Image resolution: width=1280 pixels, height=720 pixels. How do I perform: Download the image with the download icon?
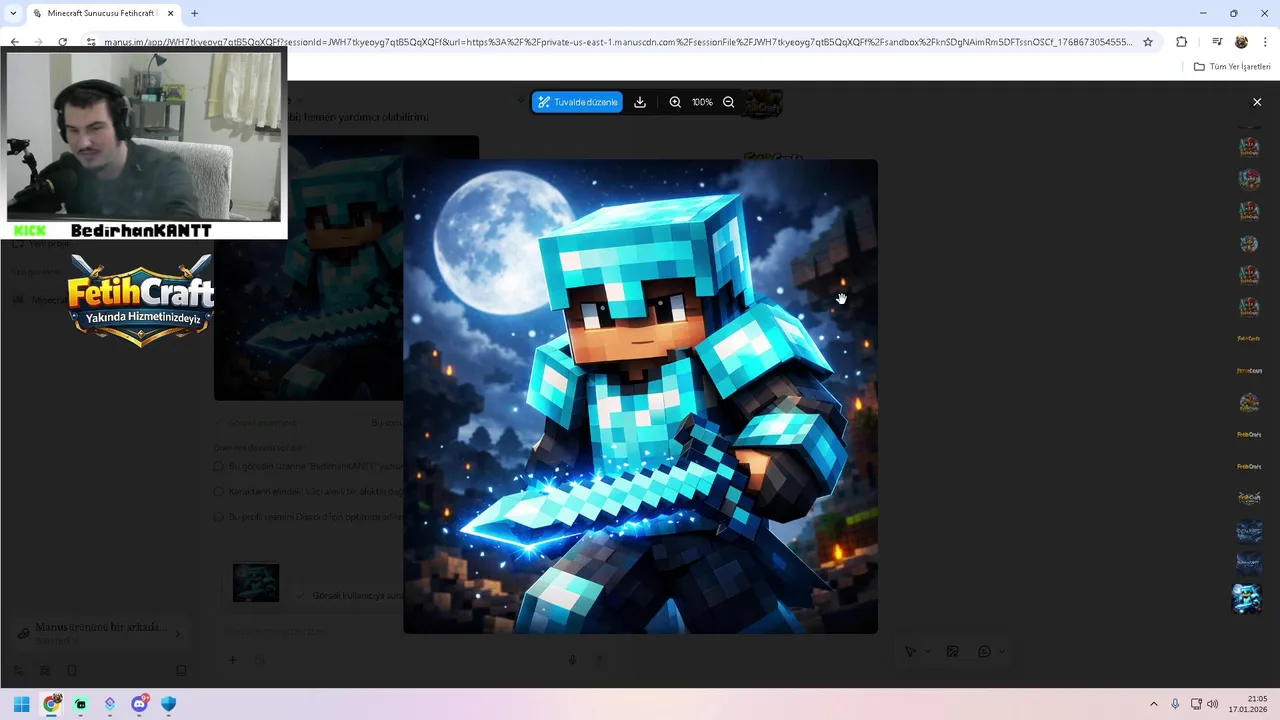coord(640,102)
